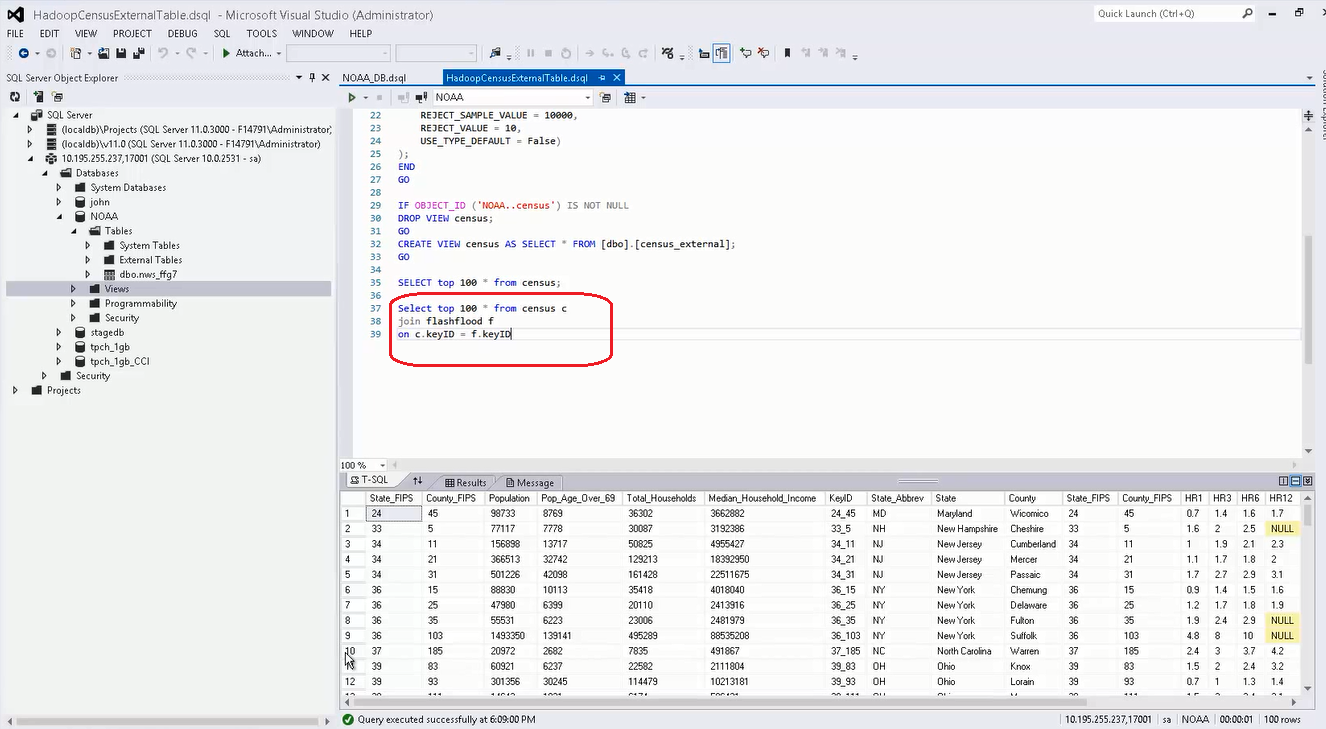Open the FILE menu
The width and height of the screenshot is (1326, 729).
(x=15, y=33)
